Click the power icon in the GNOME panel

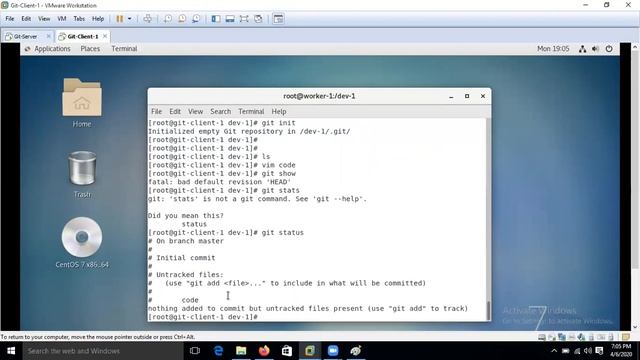pyautogui.click(x=609, y=49)
